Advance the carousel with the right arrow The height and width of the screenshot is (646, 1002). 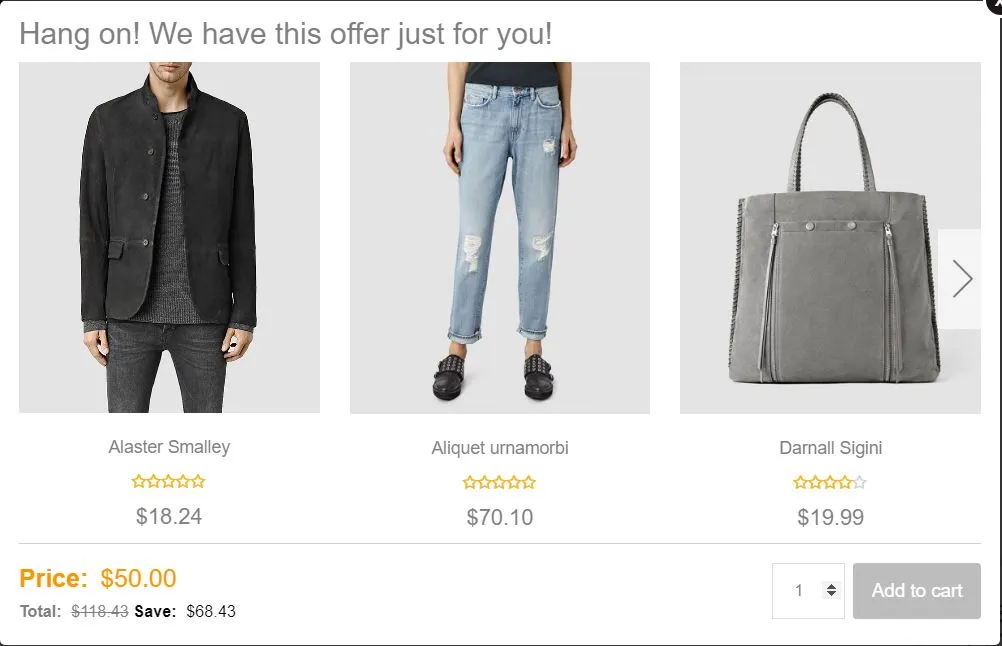(x=962, y=278)
